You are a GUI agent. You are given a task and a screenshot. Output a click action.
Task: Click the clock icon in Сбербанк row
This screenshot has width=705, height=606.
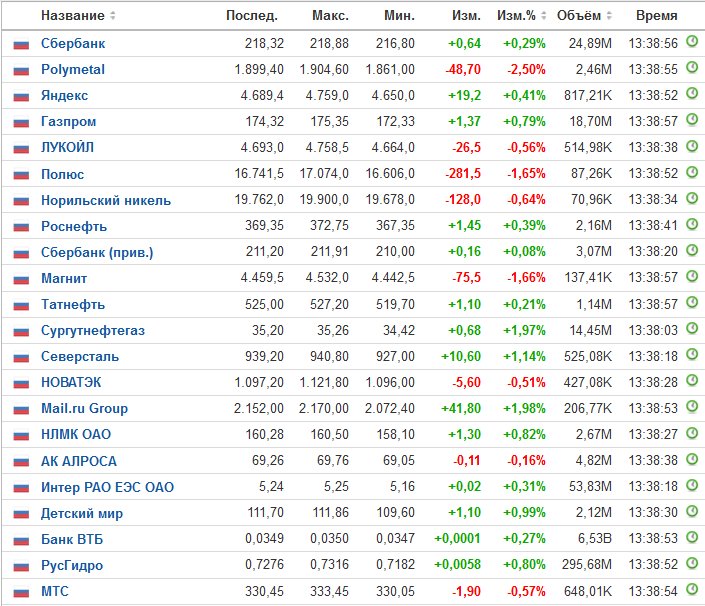[x=692, y=42]
